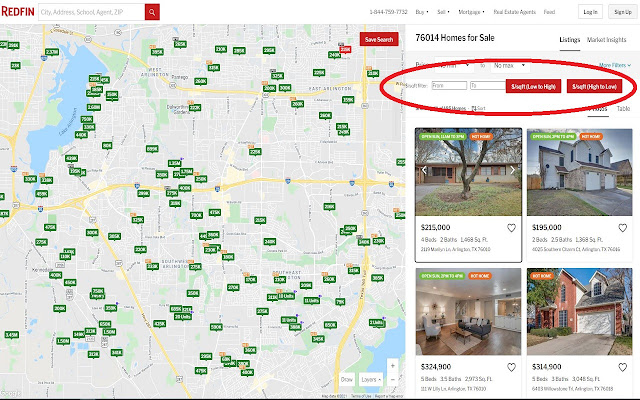Open the Redfin logo home link

pos(18,11)
